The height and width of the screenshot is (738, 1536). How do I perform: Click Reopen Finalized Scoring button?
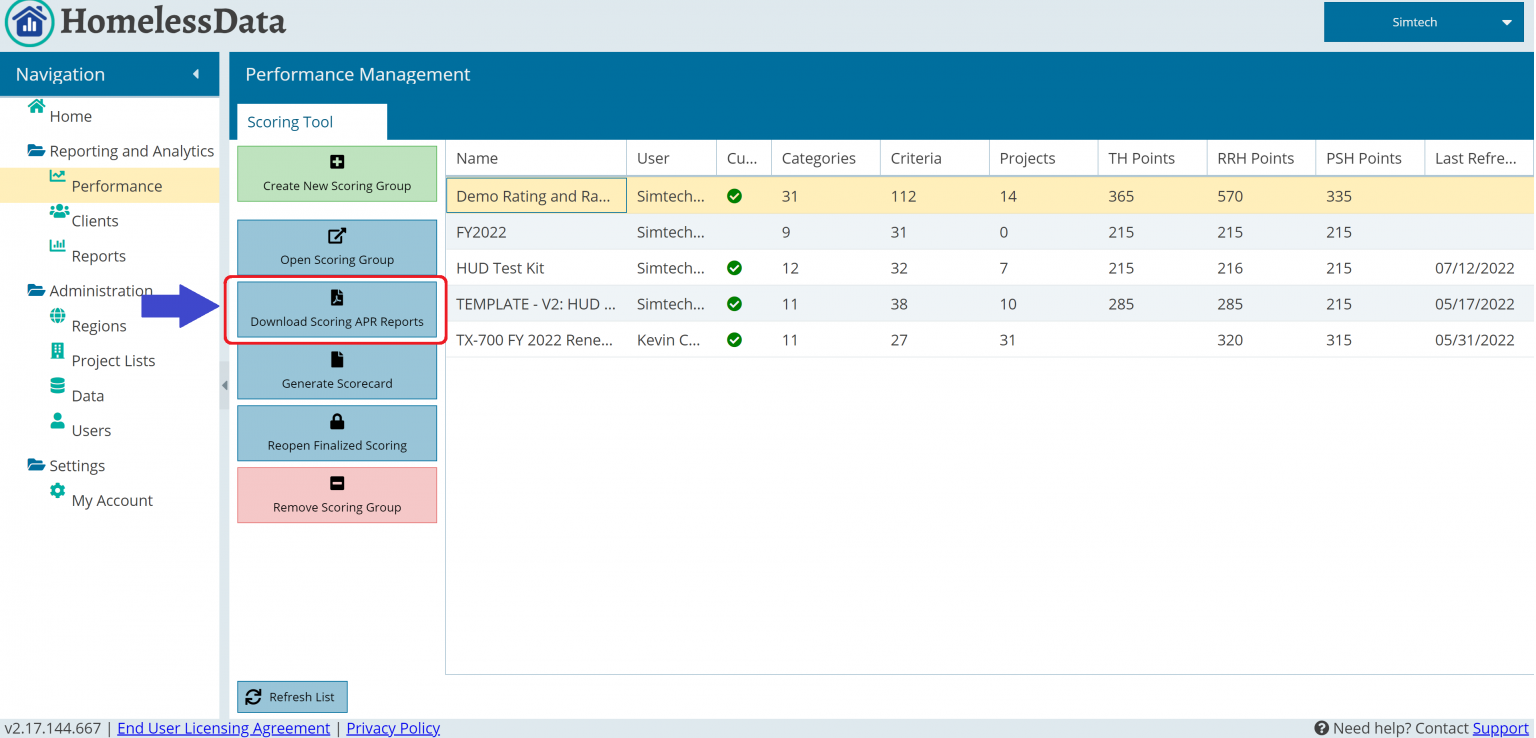[337, 434]
